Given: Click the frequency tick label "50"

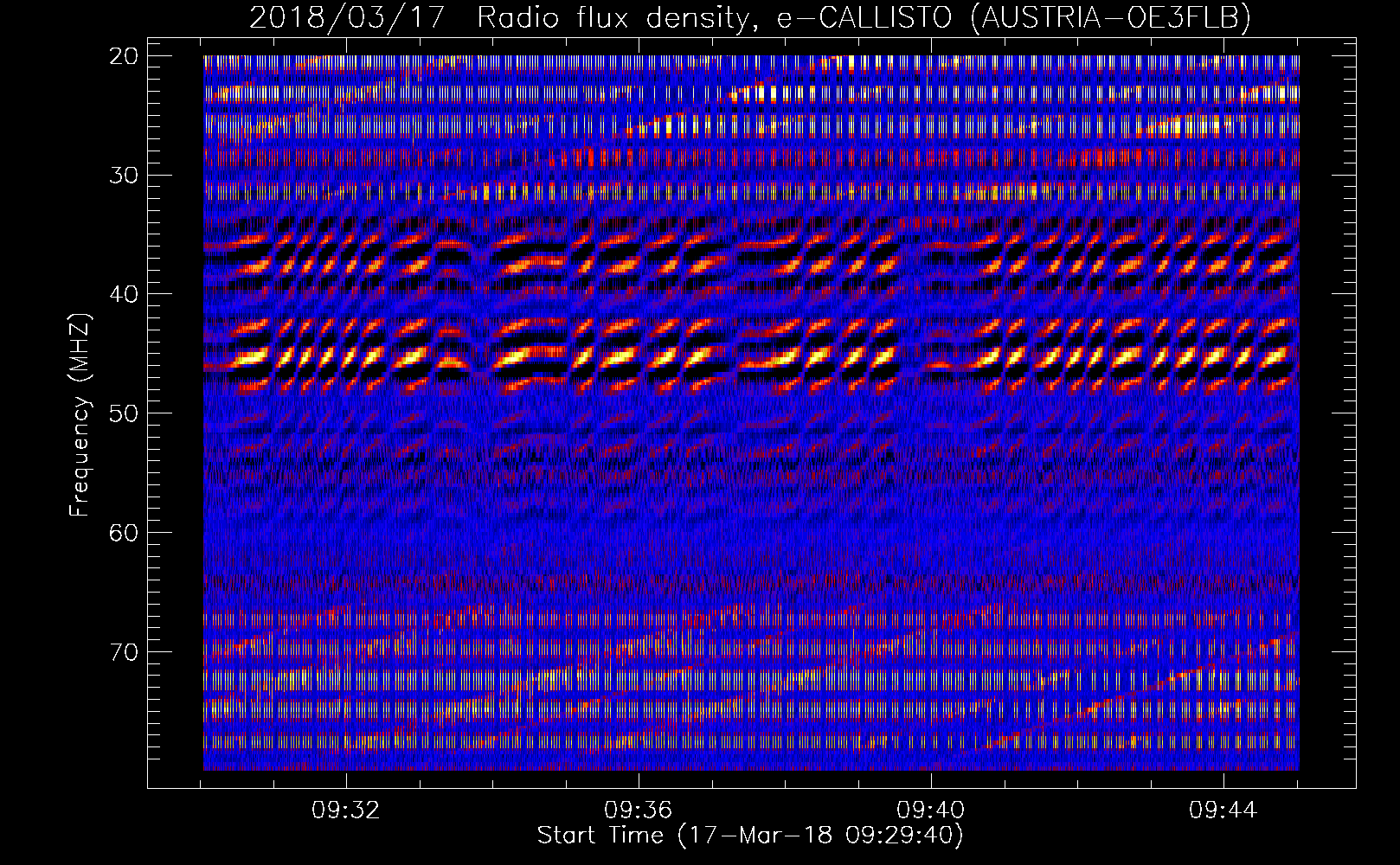Looking at the screenshot, I should pyautogui.click(x=125, y=413).
